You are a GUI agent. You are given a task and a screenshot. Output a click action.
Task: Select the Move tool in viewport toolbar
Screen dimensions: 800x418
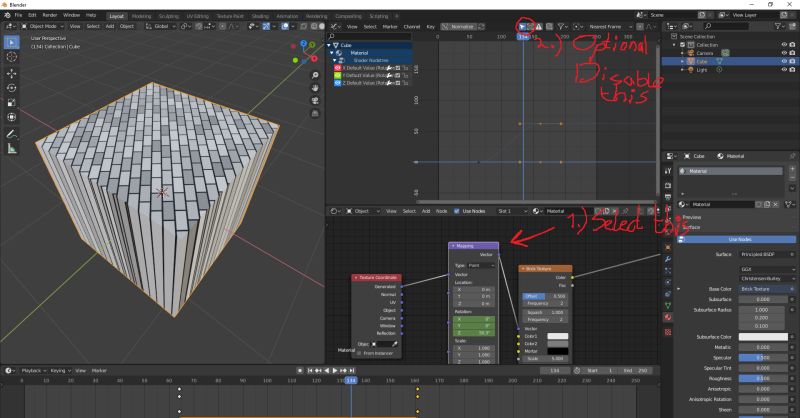tap(12, 73)
